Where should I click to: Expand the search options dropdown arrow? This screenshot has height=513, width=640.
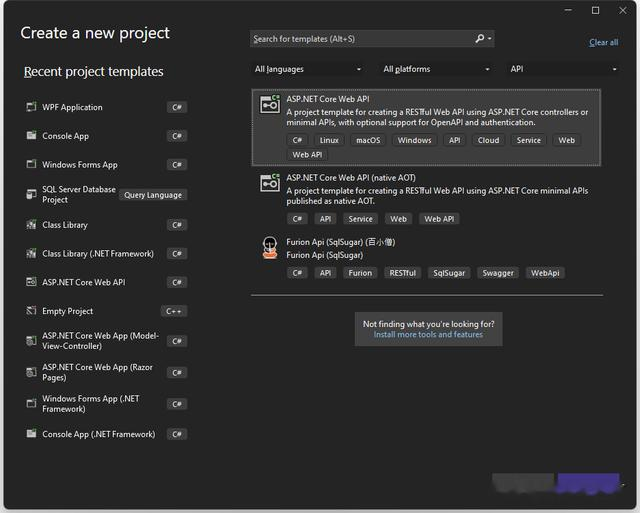point(490,39)
